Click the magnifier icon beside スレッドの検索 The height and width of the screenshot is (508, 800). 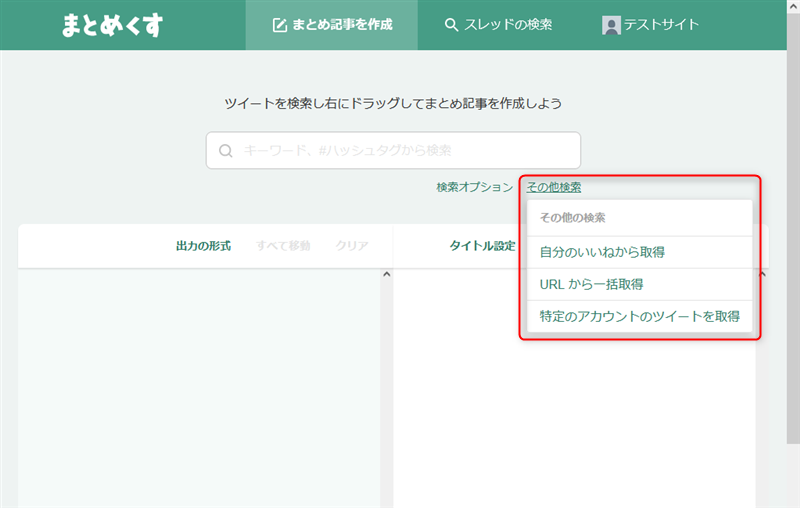coord(451,24)
